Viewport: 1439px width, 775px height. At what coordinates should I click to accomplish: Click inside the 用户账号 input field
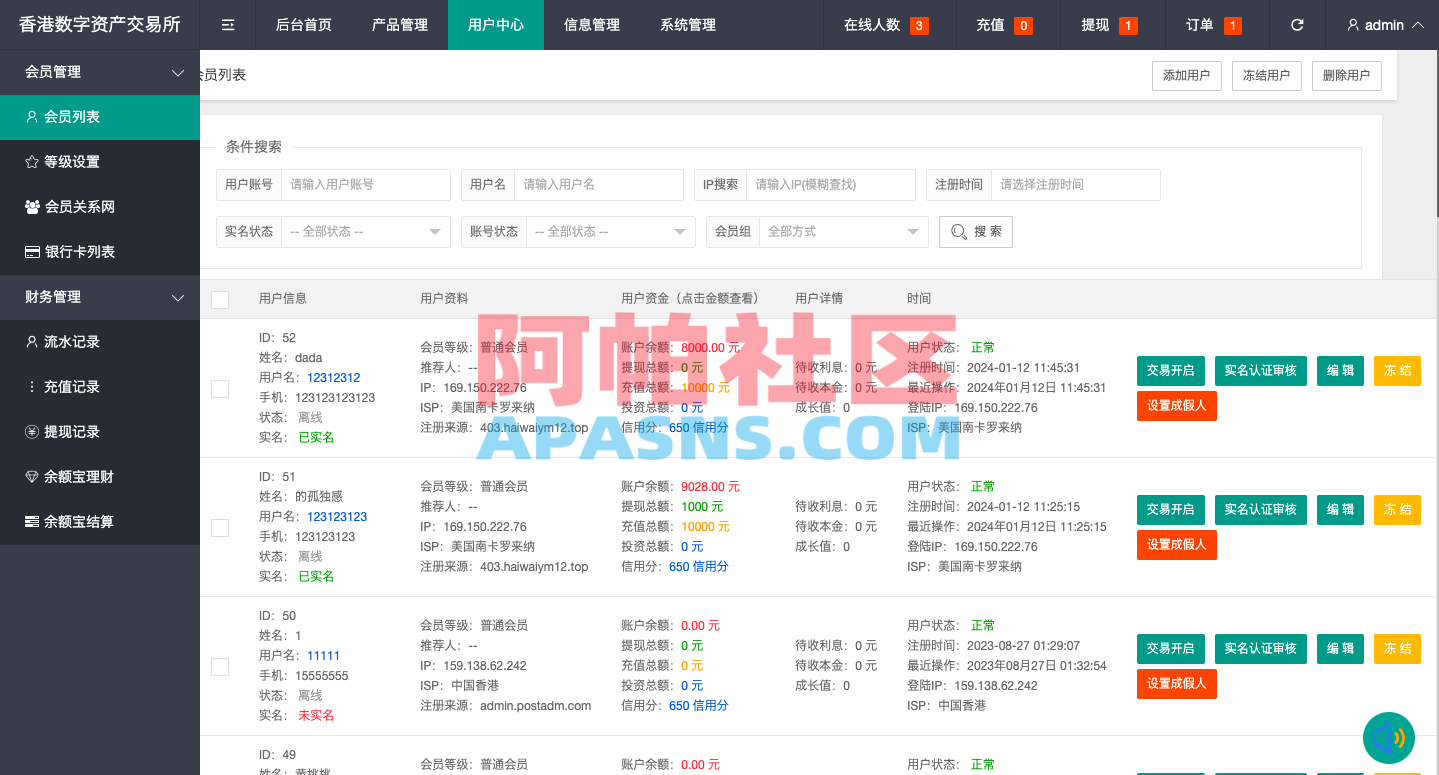pos(365,184)
